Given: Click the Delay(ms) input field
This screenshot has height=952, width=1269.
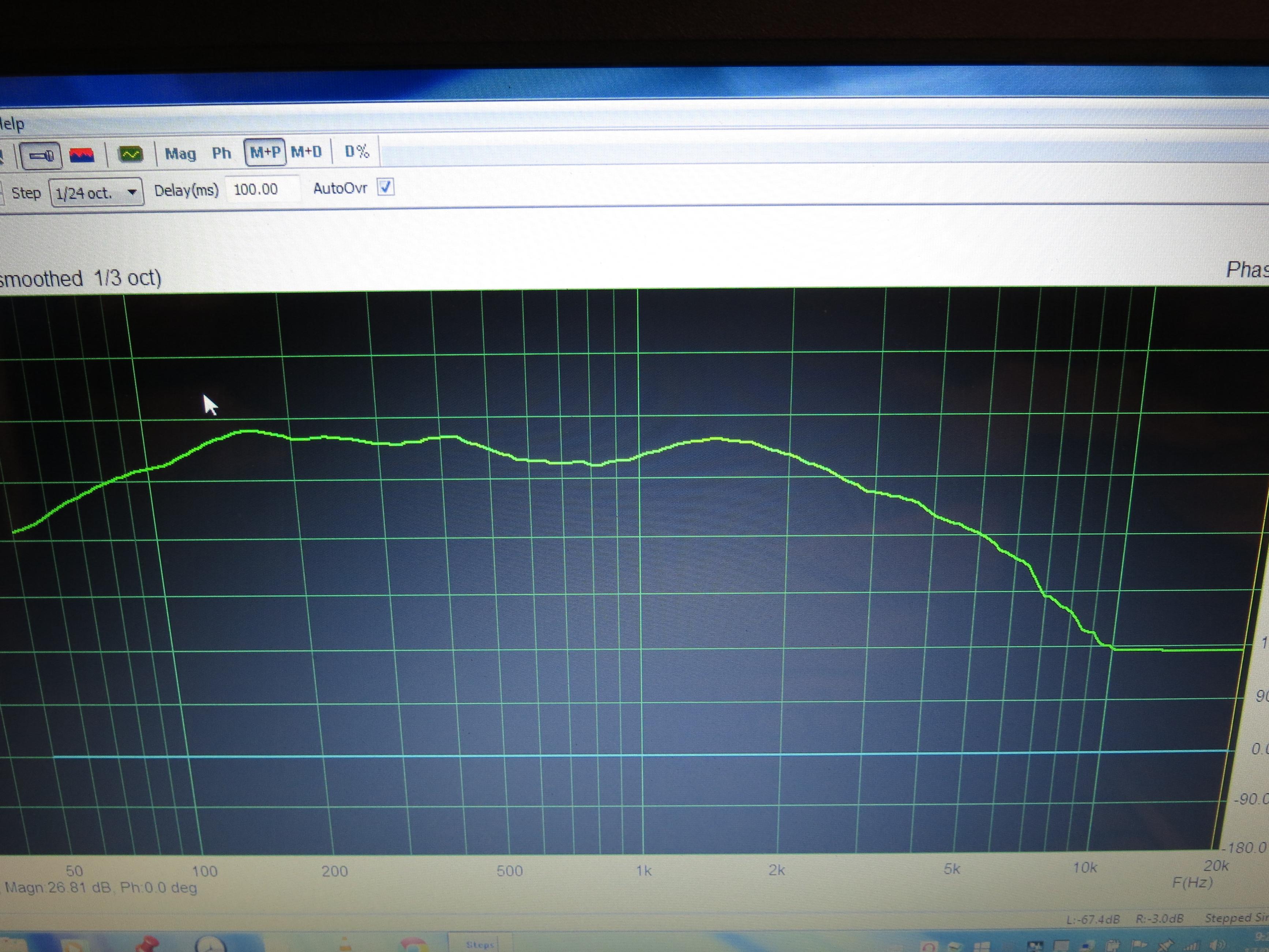Looking at the screenshot, I should pos(263,189).
